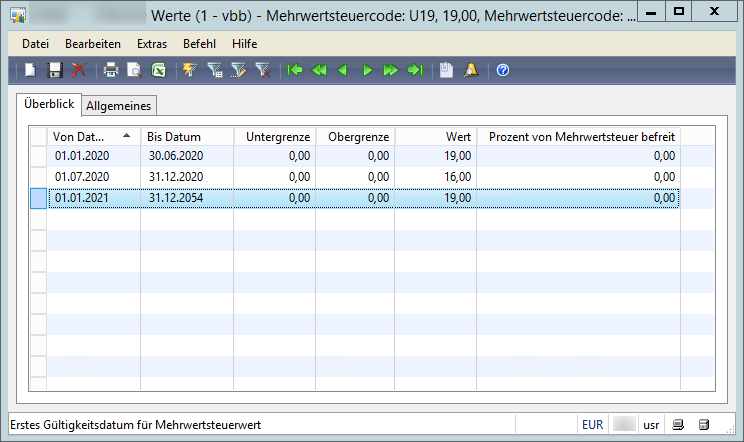Screen dimensions: 744x442
Task: Open the Befehl menu
Action: tap(199, 44)
